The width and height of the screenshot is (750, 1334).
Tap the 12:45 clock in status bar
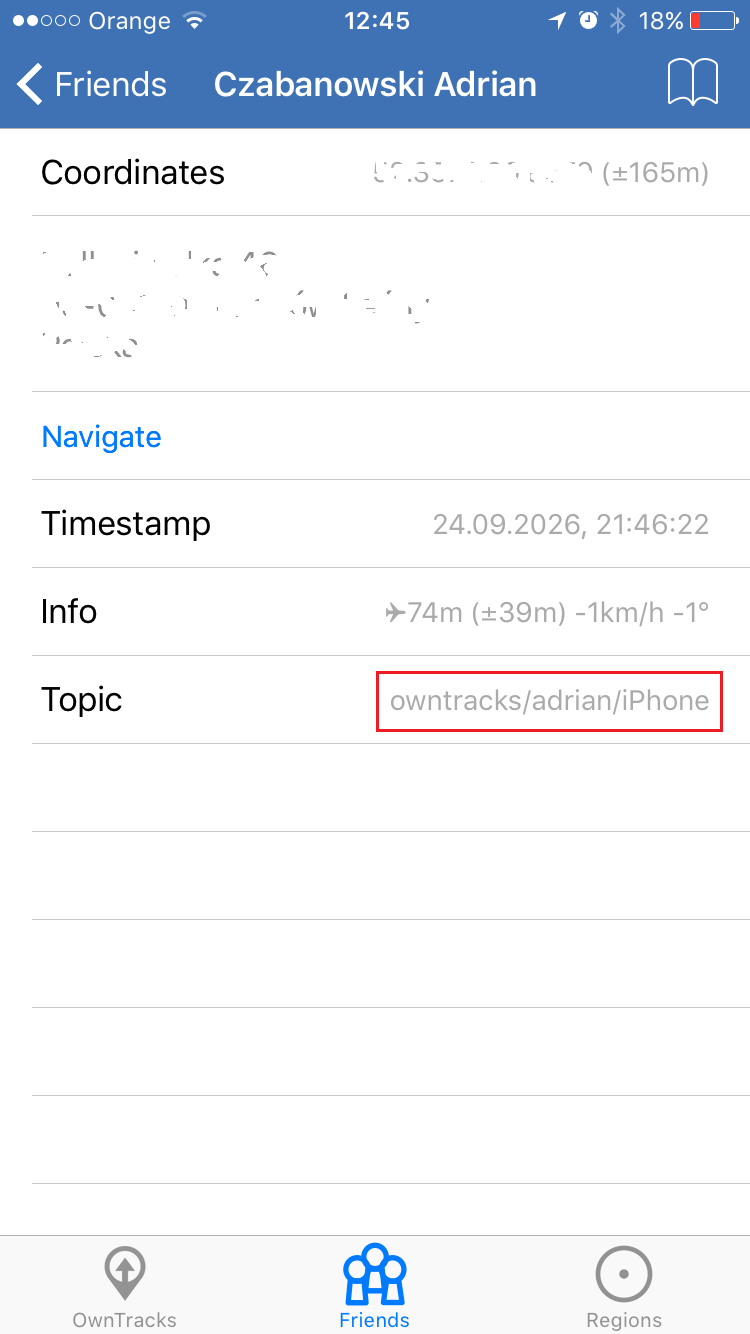coord(377,21)
